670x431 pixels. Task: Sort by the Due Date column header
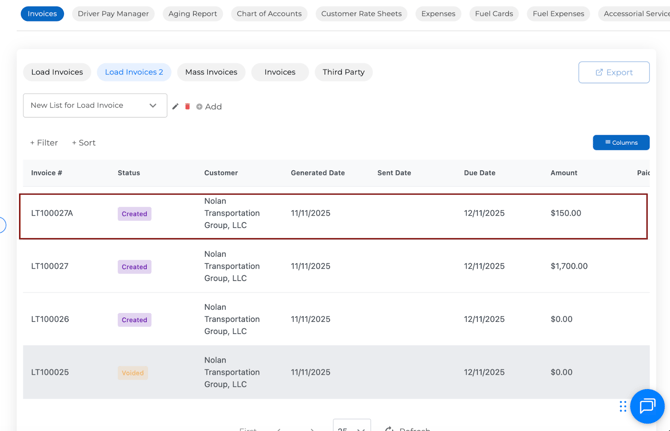(479, 173)
